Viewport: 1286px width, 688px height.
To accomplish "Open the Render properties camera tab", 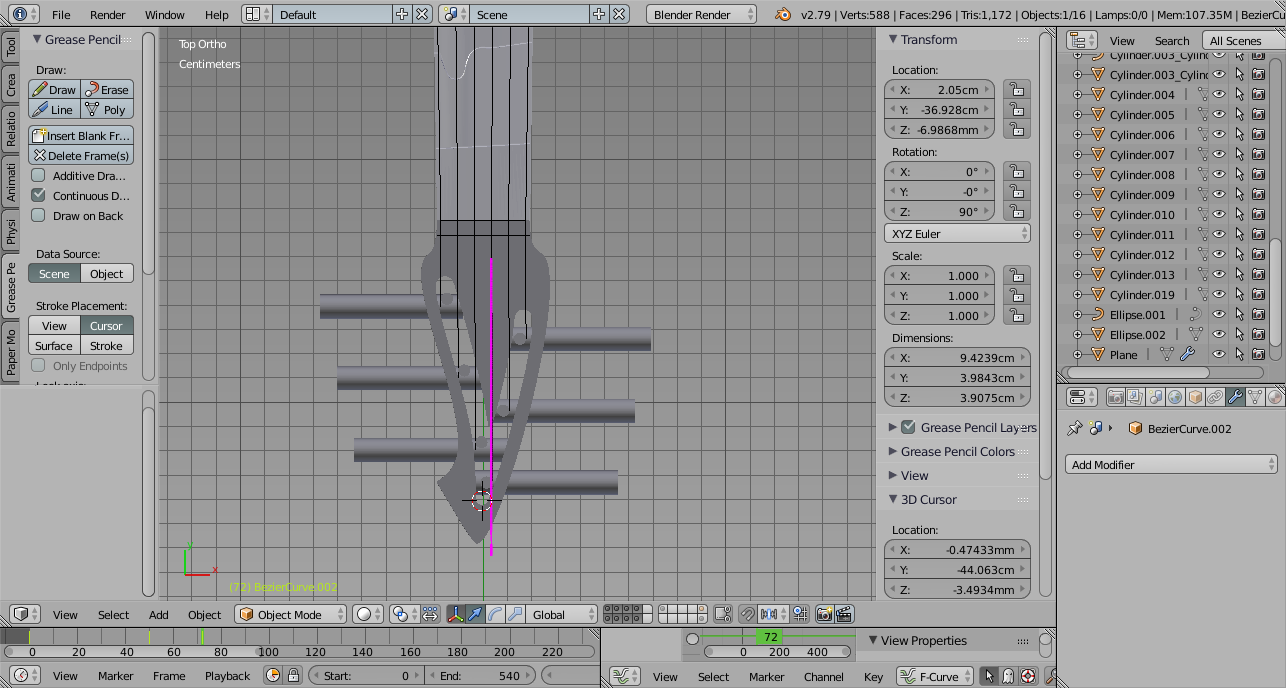I will tap(1116, 397).
